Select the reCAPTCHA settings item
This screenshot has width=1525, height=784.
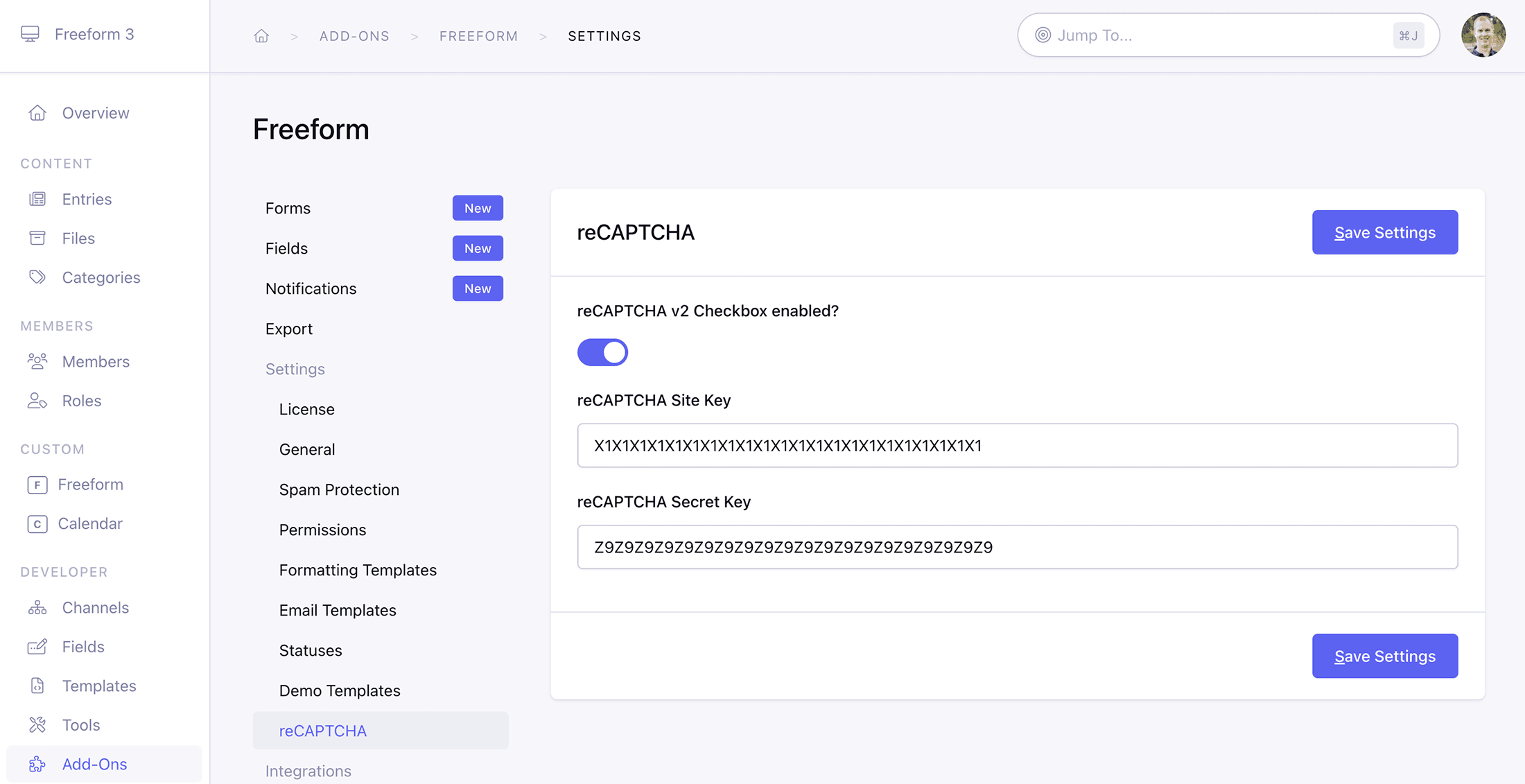(381, 731)
